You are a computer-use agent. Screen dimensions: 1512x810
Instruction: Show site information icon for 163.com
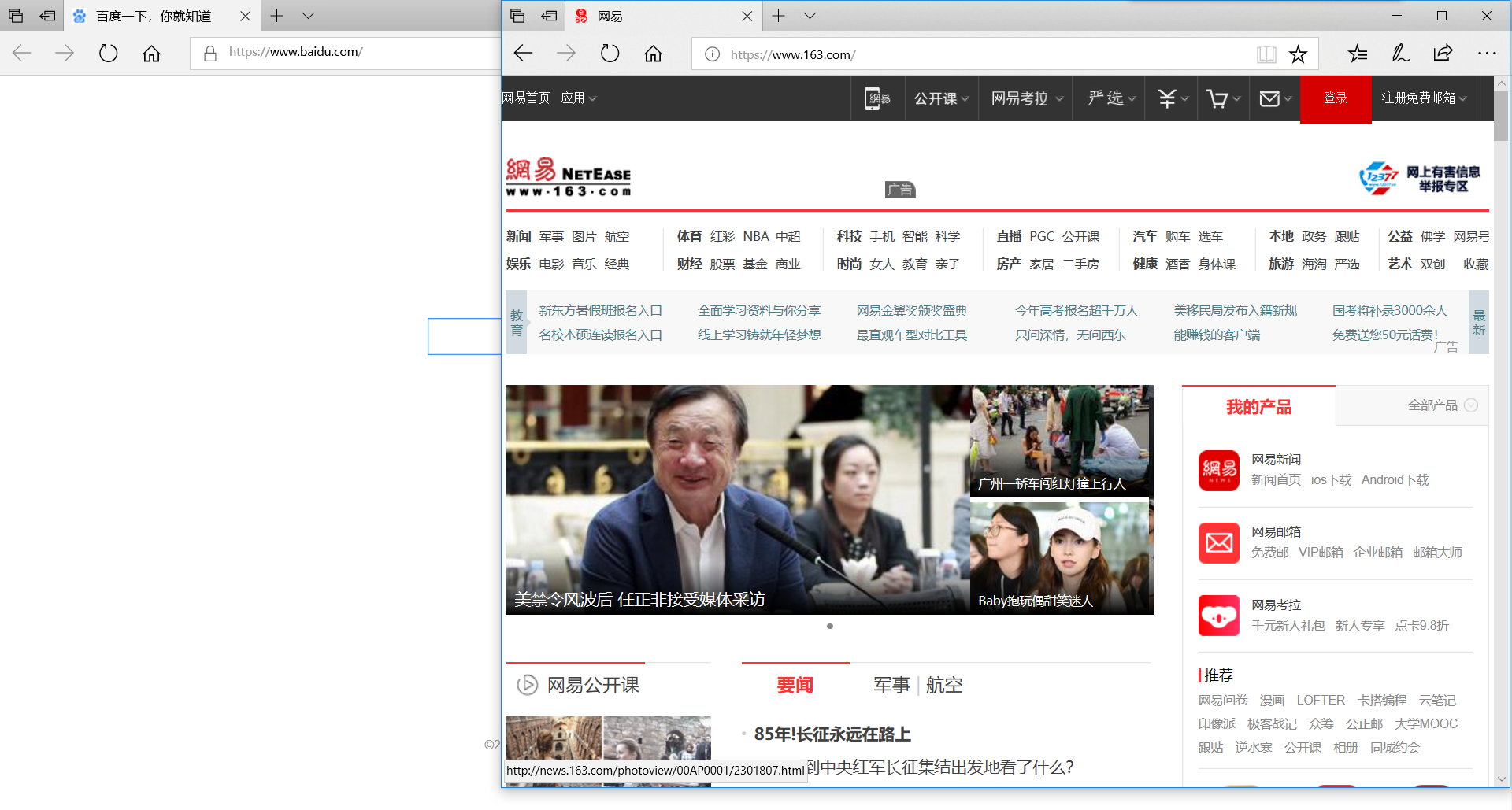[x=712, y=54]
